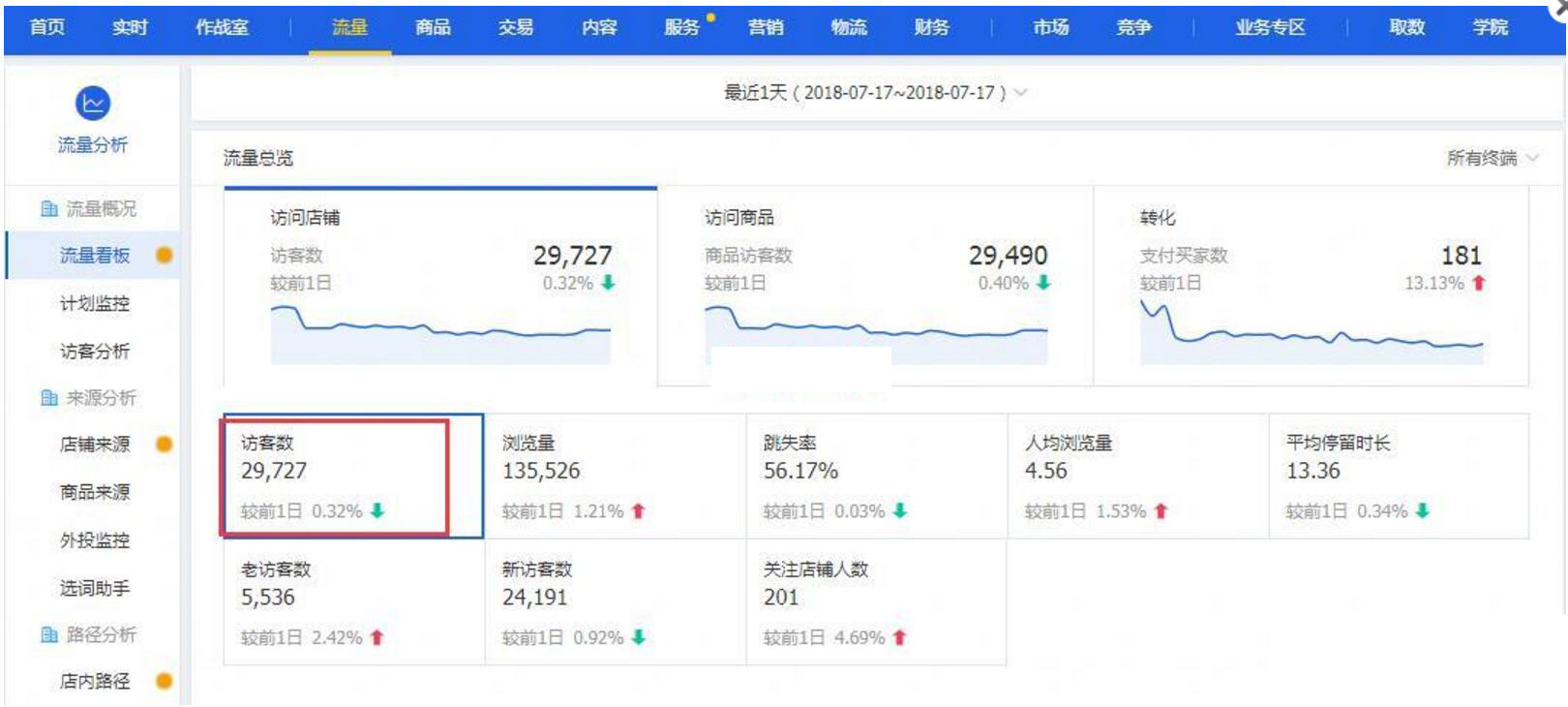1568x707 pixels.
Task: Switch to the 取数 tab
Action: (x=1406, y=27)
